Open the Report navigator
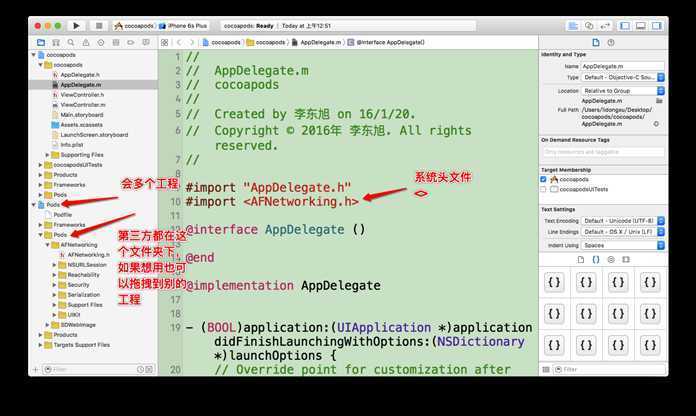This screenshot has width=696, height=416. [146, 43]
